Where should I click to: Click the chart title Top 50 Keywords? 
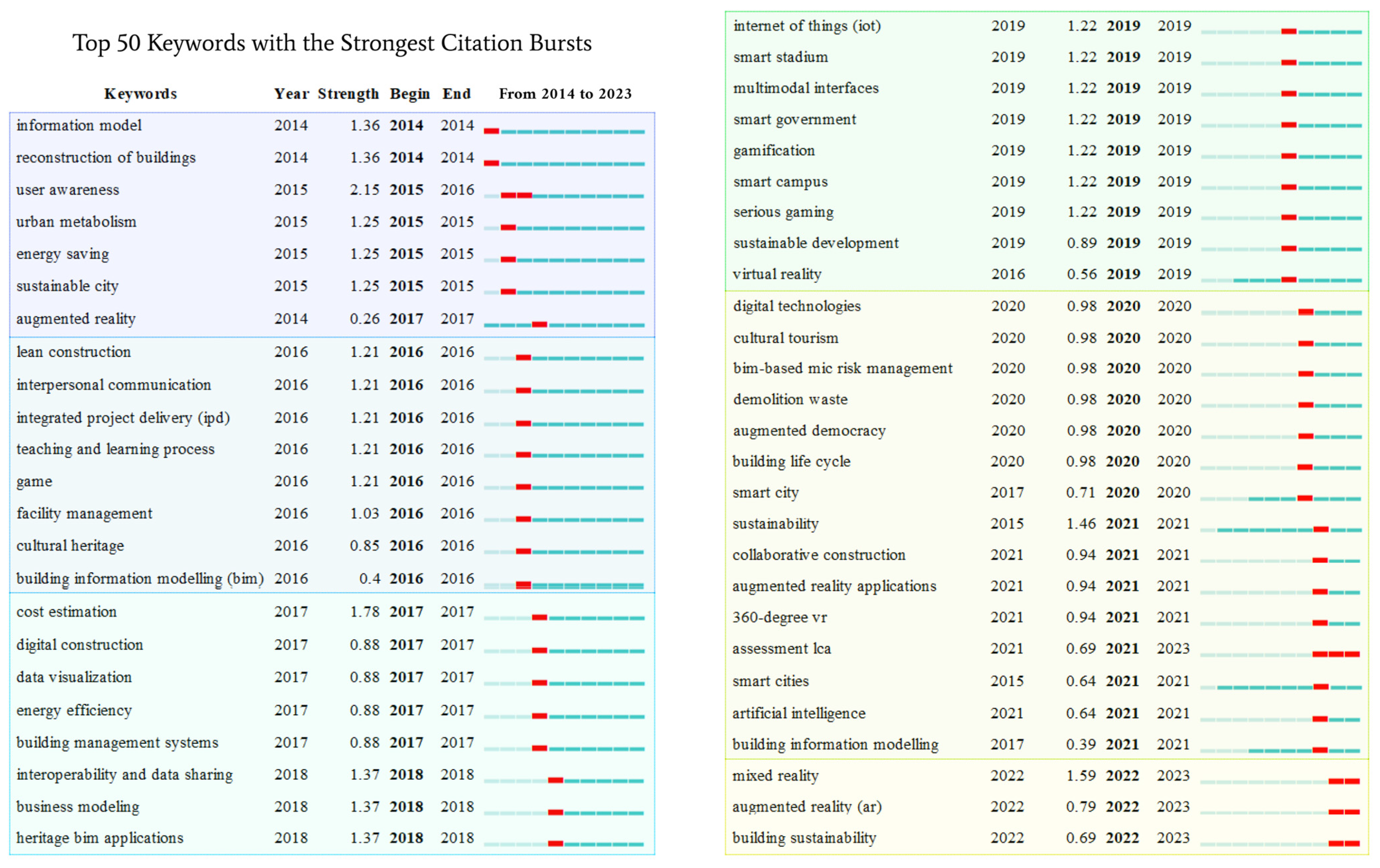click(332, 43)
